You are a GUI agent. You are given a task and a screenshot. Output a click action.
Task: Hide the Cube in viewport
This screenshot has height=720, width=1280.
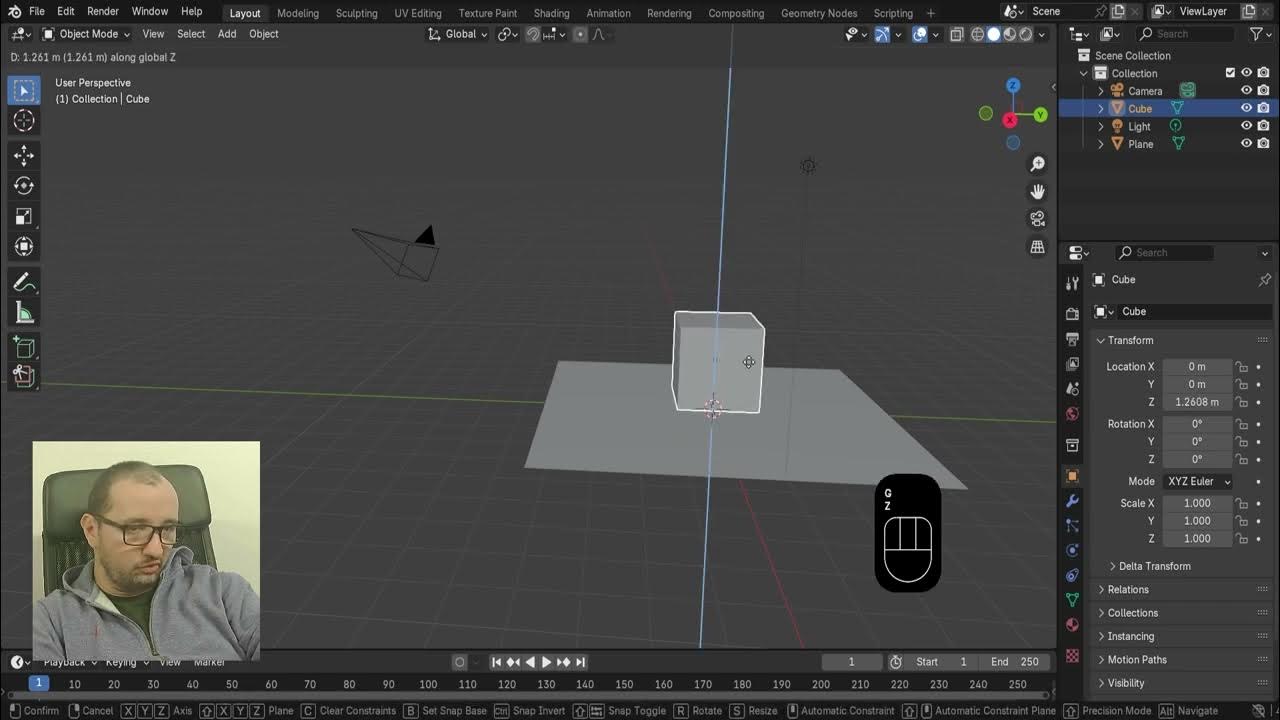pyautogui.click(x=1246, y=108)
